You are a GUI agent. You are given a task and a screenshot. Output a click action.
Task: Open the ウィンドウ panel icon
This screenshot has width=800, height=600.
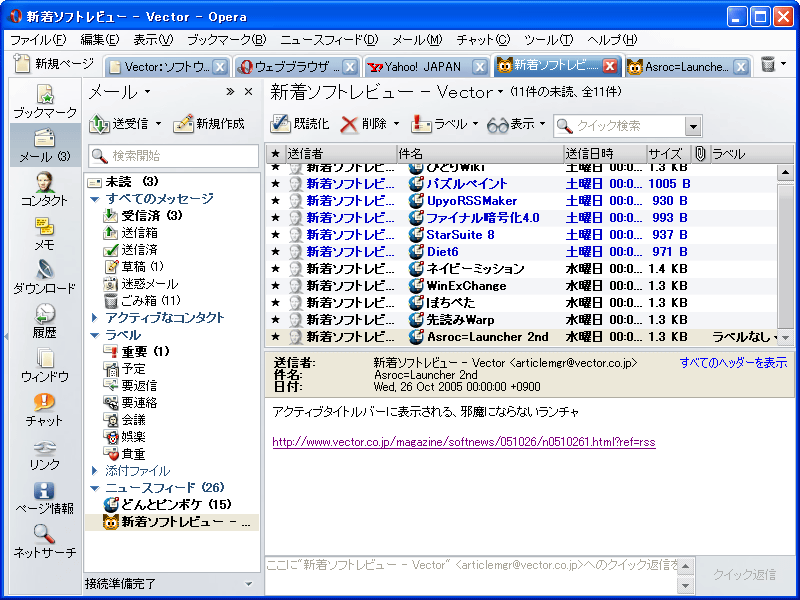pos(45,358)
